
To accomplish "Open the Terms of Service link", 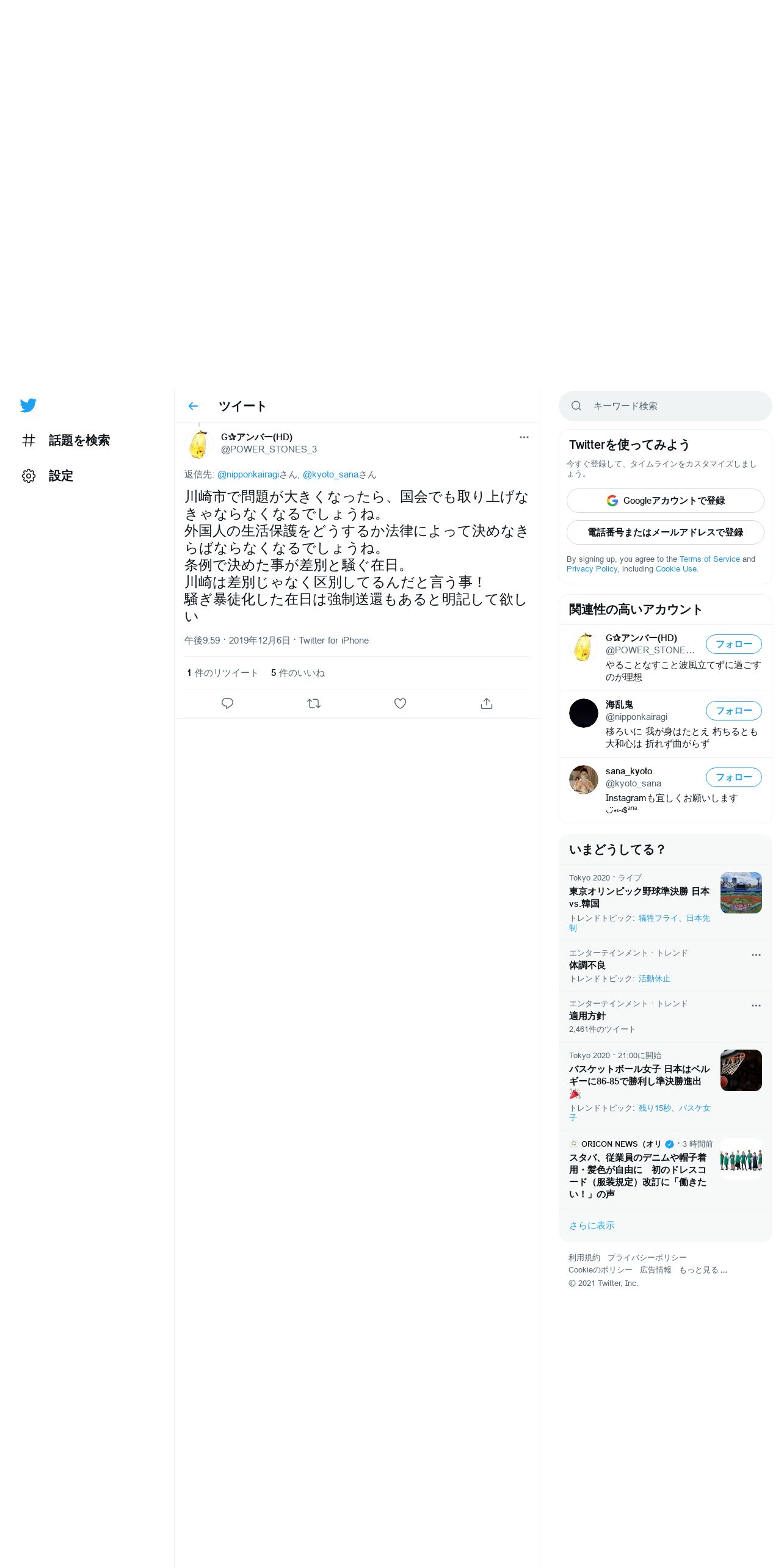I will tap(710, 559).
